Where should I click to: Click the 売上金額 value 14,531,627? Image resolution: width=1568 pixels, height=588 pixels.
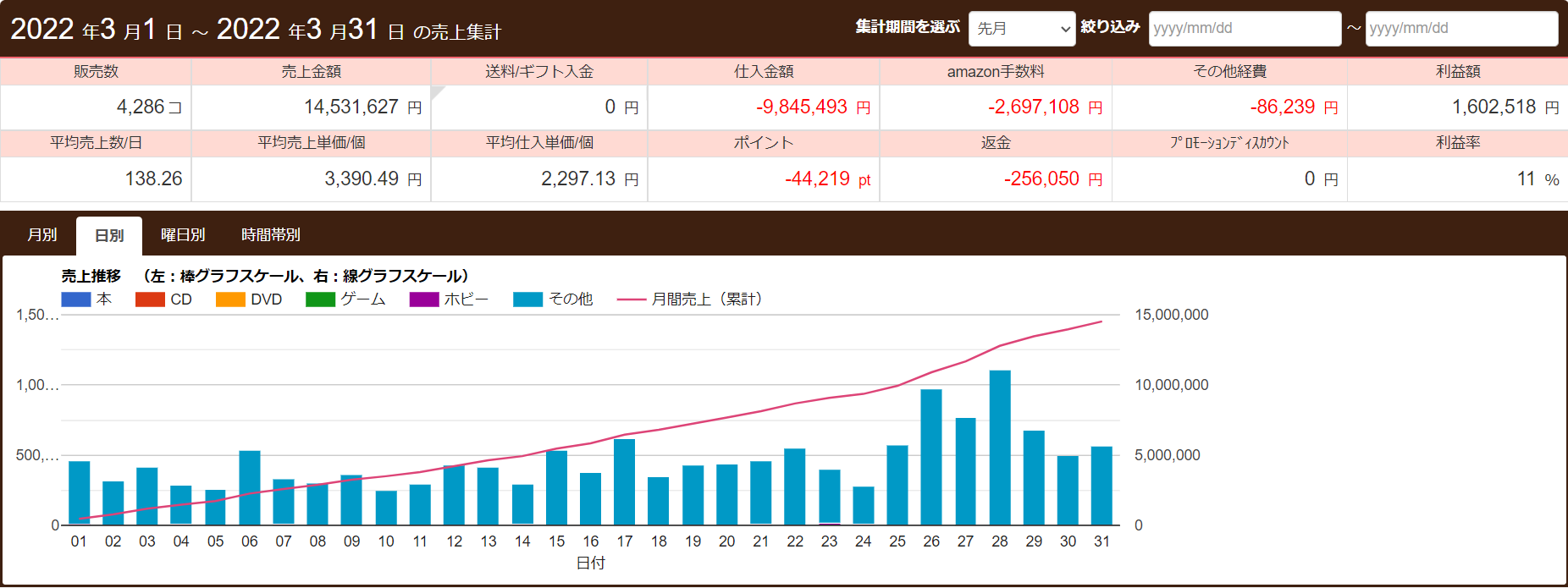point(351,107)
